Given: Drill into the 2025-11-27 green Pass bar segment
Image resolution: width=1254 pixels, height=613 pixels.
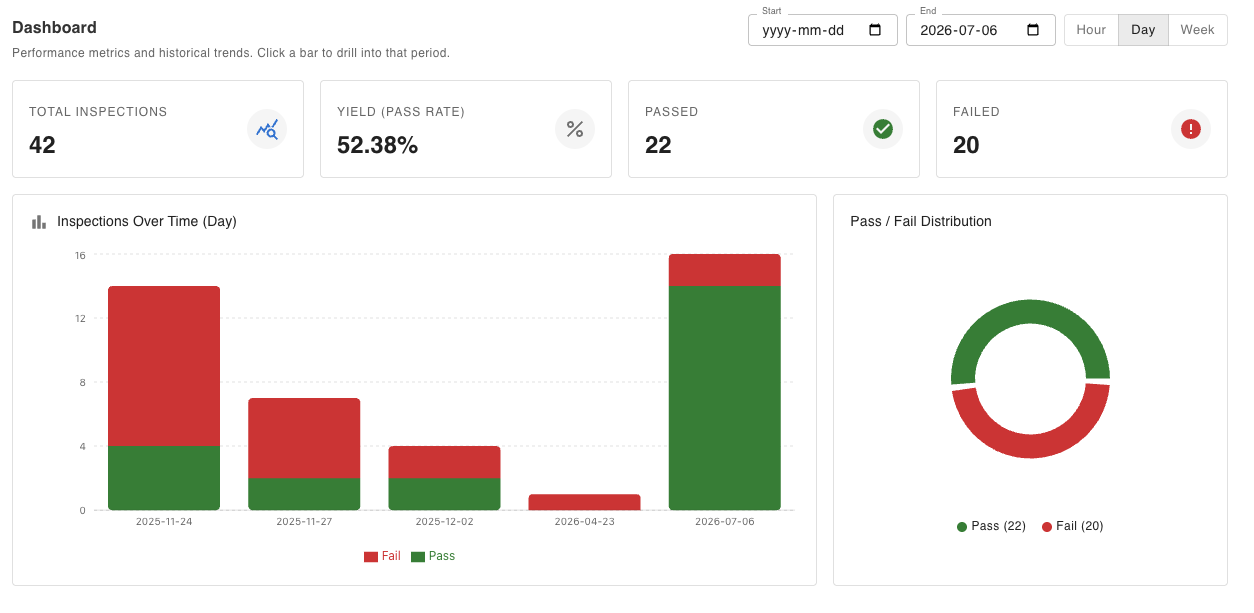Looking at the screenshot, I should coord(304,494).
